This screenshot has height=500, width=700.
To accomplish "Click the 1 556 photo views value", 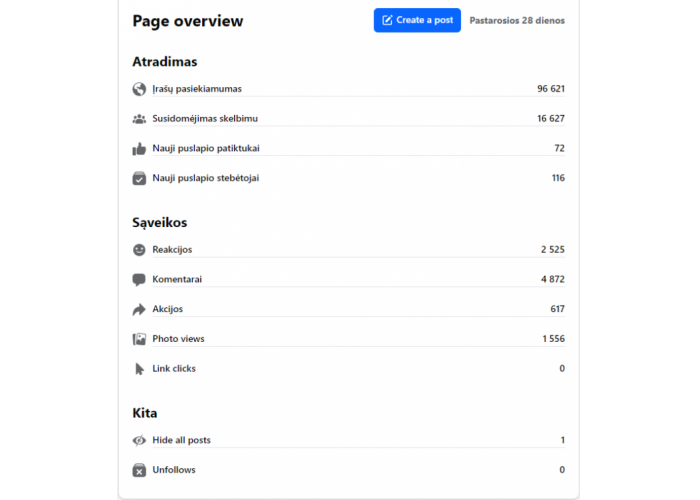I will [x=554, y=339].
